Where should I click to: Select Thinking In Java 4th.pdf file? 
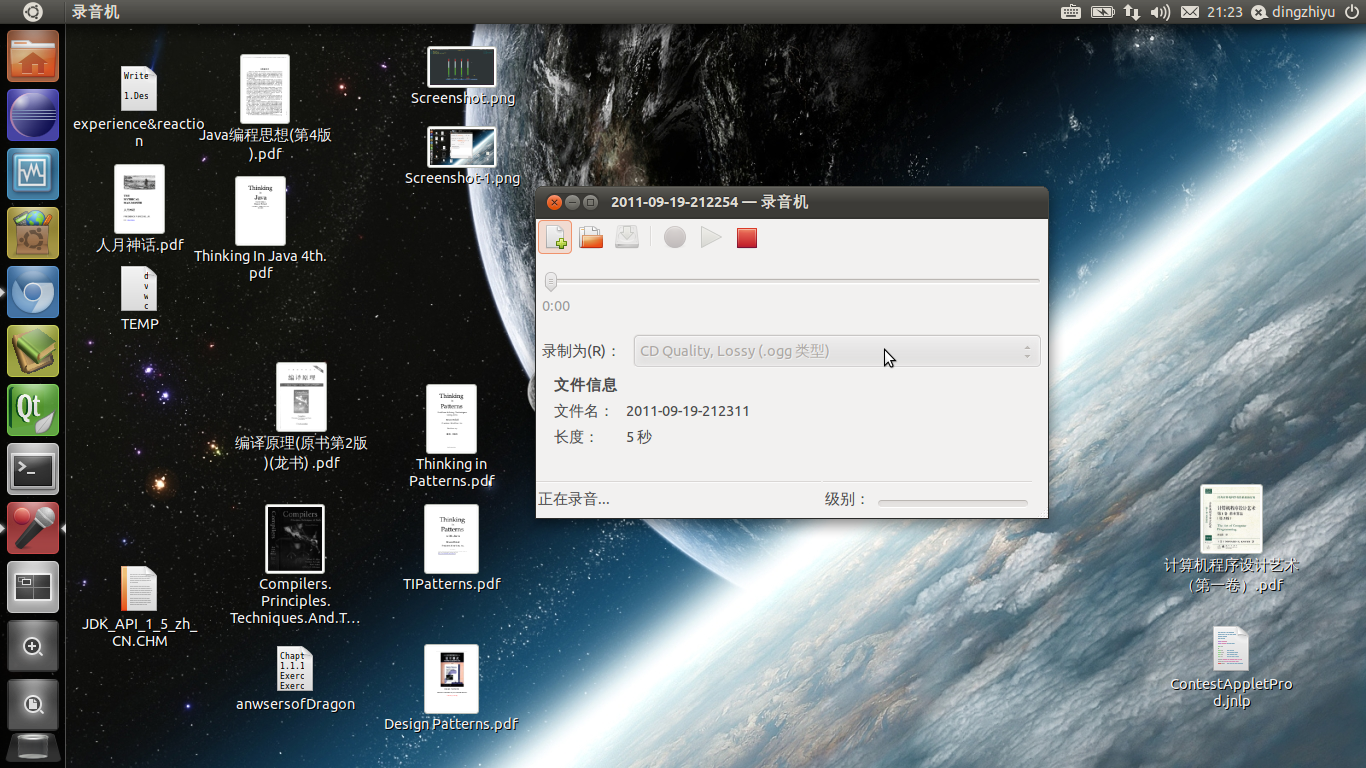(x=260, y=228)
